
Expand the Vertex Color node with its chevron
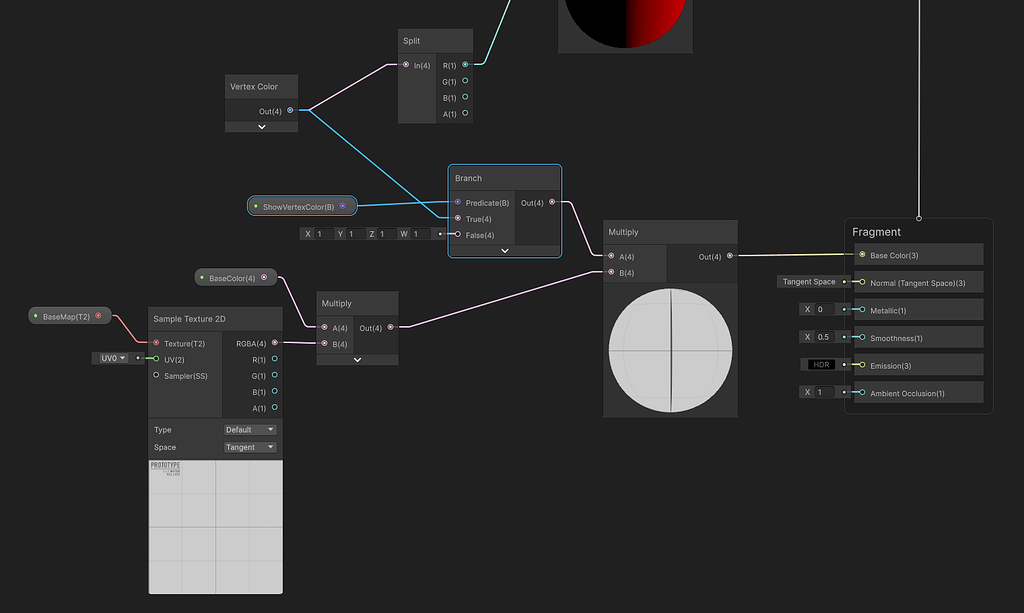pyautogui.click(x=261, y=126)
